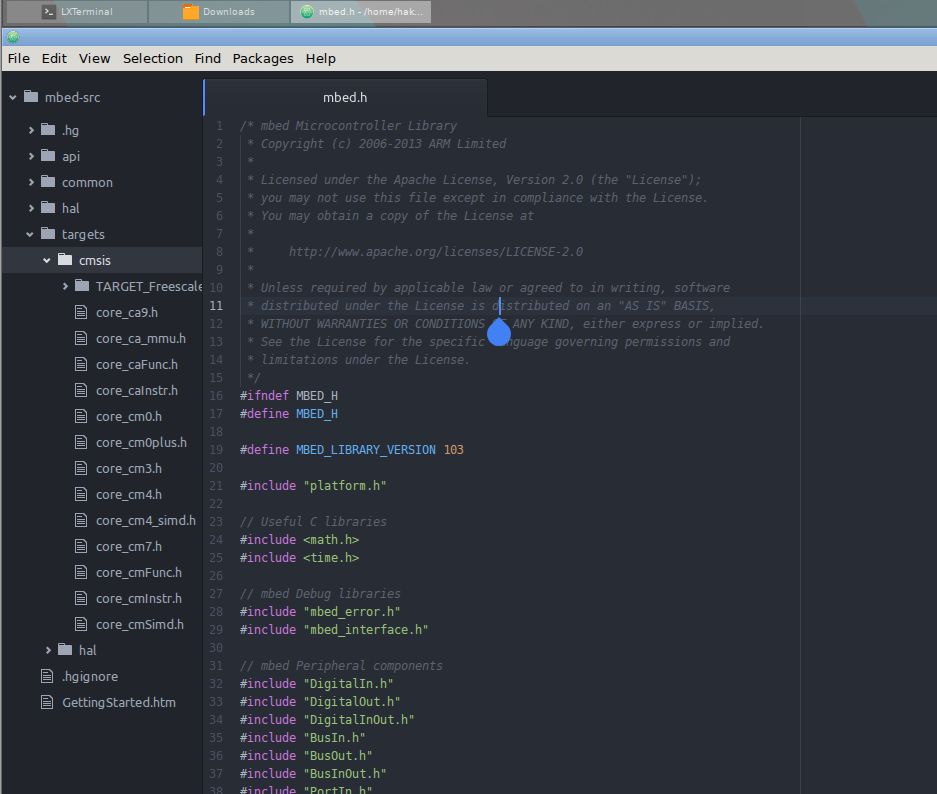Viewport: 937px width, 794px height.
Task: Open the Find menu
Action: click(x=207, y=58)
